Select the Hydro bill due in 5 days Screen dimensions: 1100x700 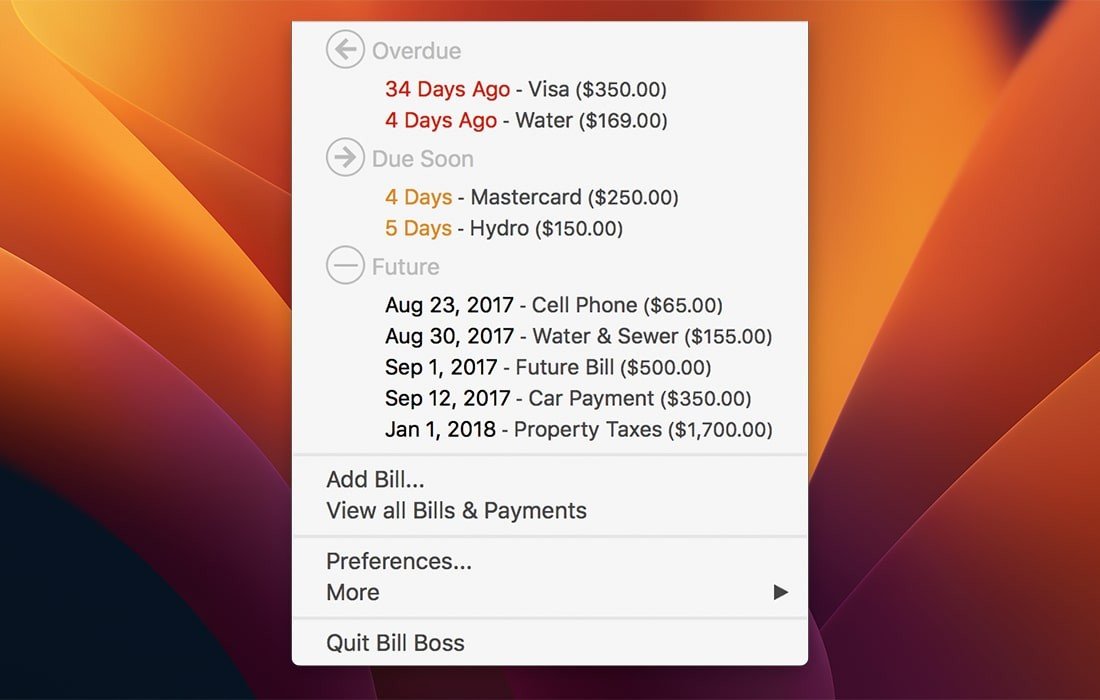tap(503, 228)
